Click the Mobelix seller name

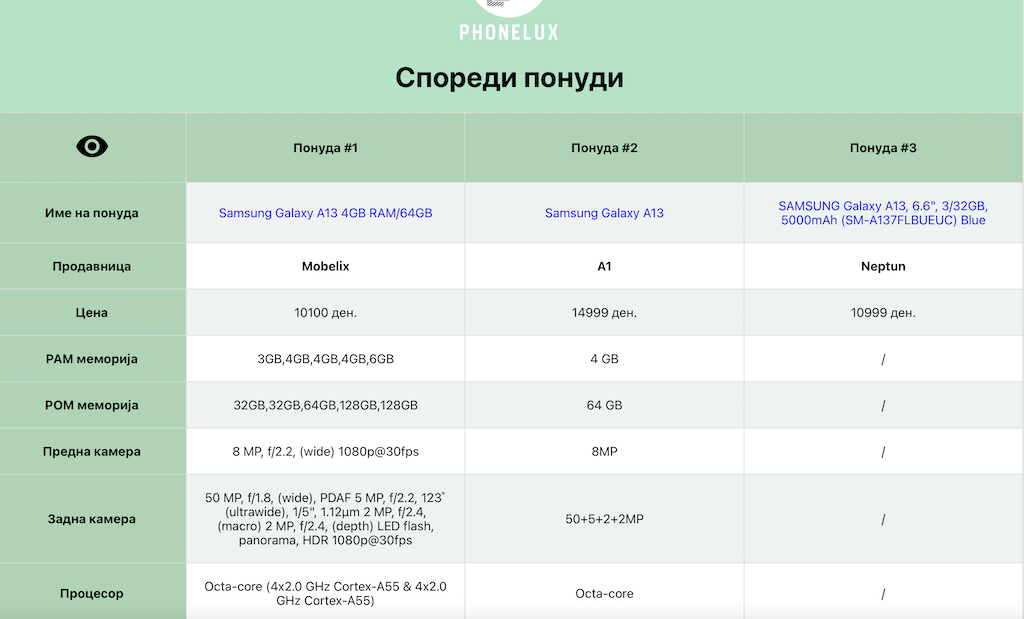point(325,267)
